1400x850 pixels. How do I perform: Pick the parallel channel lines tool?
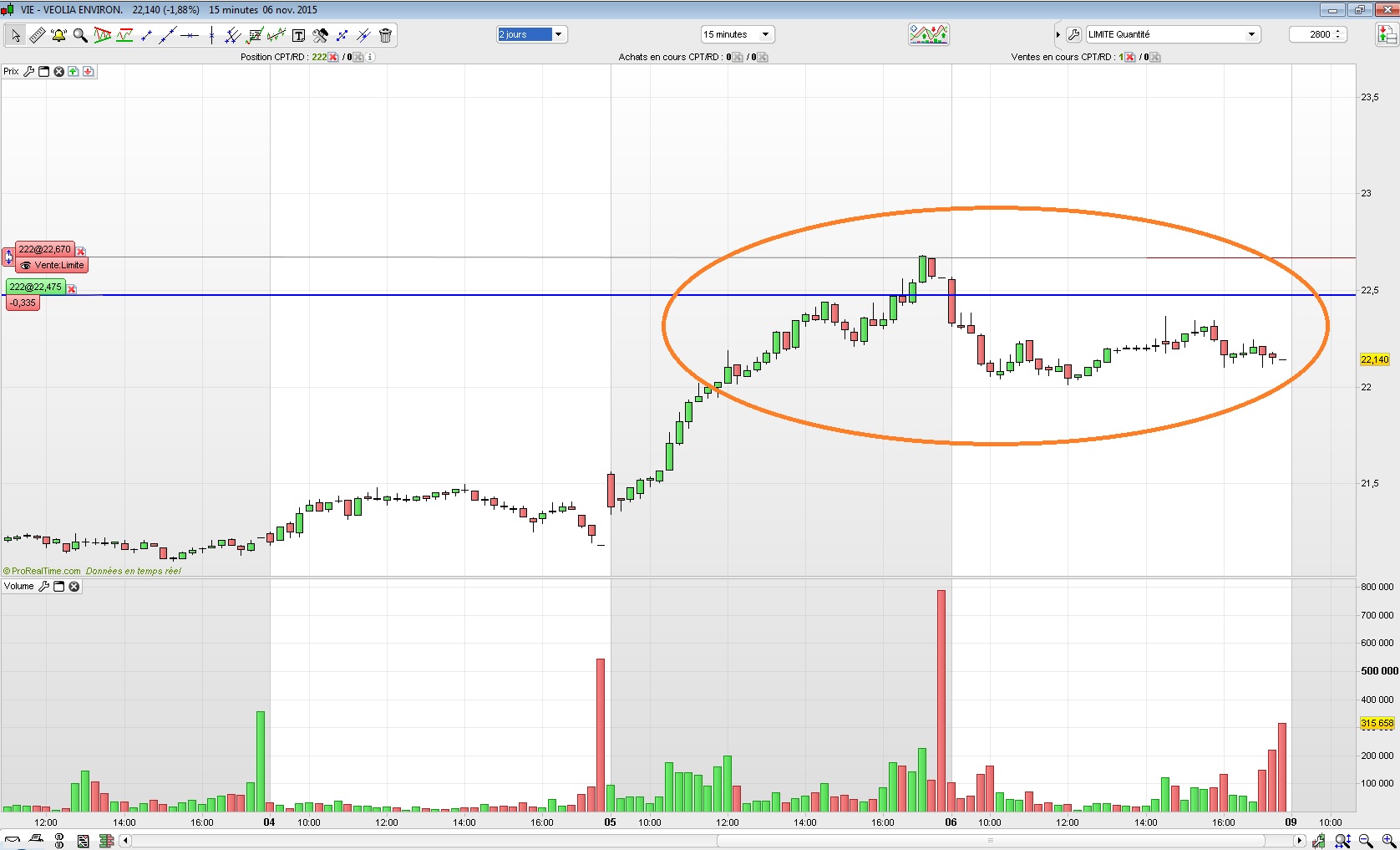[x=233, y=35]
